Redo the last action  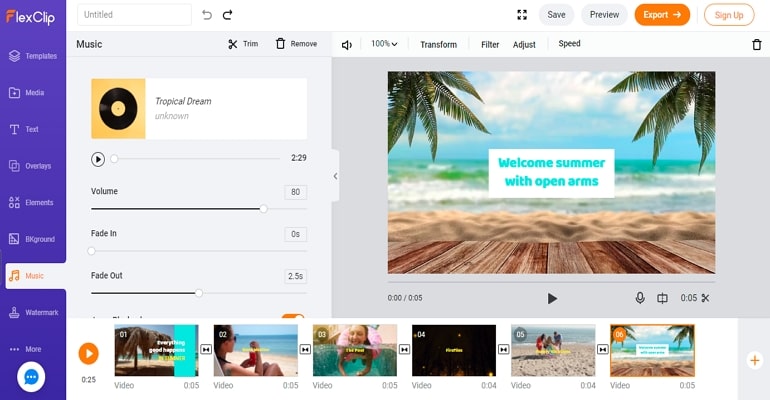point(227,15)
